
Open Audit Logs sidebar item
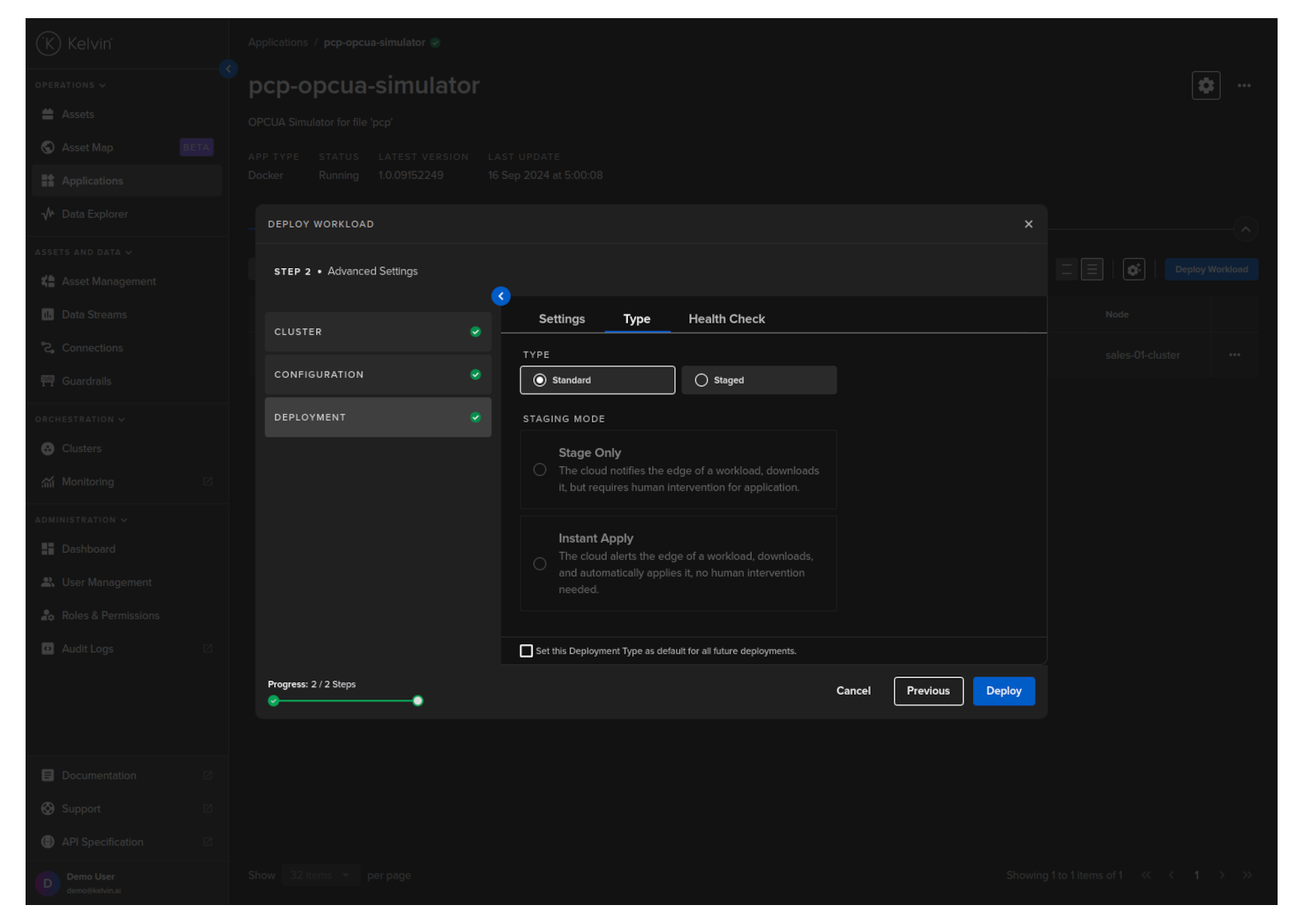87,649
